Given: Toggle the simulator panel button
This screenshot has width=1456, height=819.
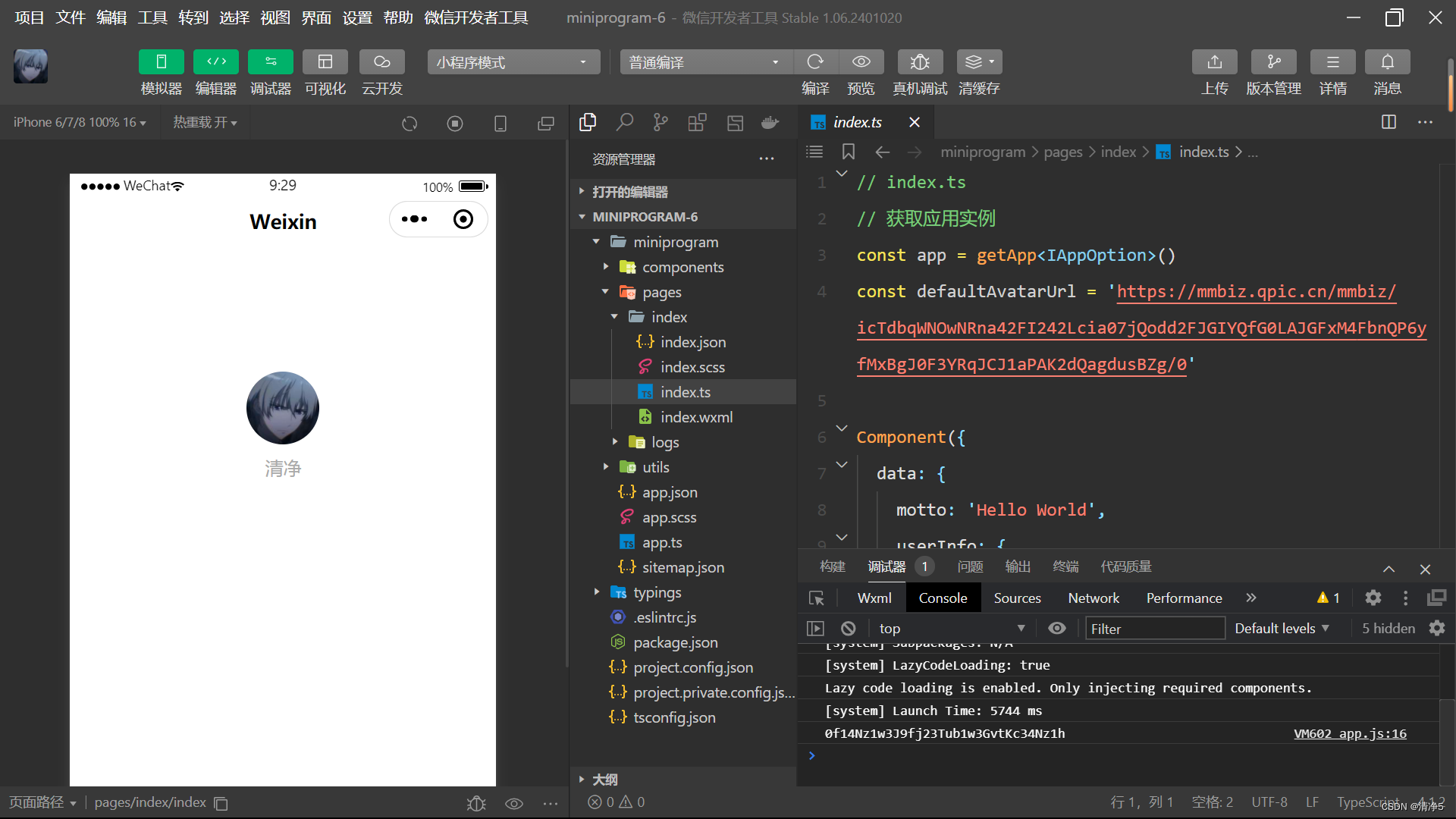Looking at the screenshot, I should (x=161, y=62).
